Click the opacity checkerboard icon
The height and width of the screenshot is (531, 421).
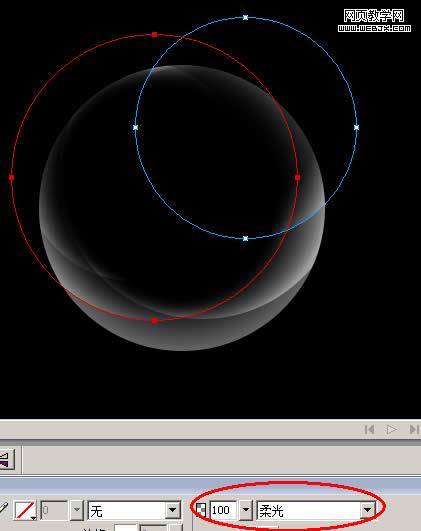pos(201,510)
